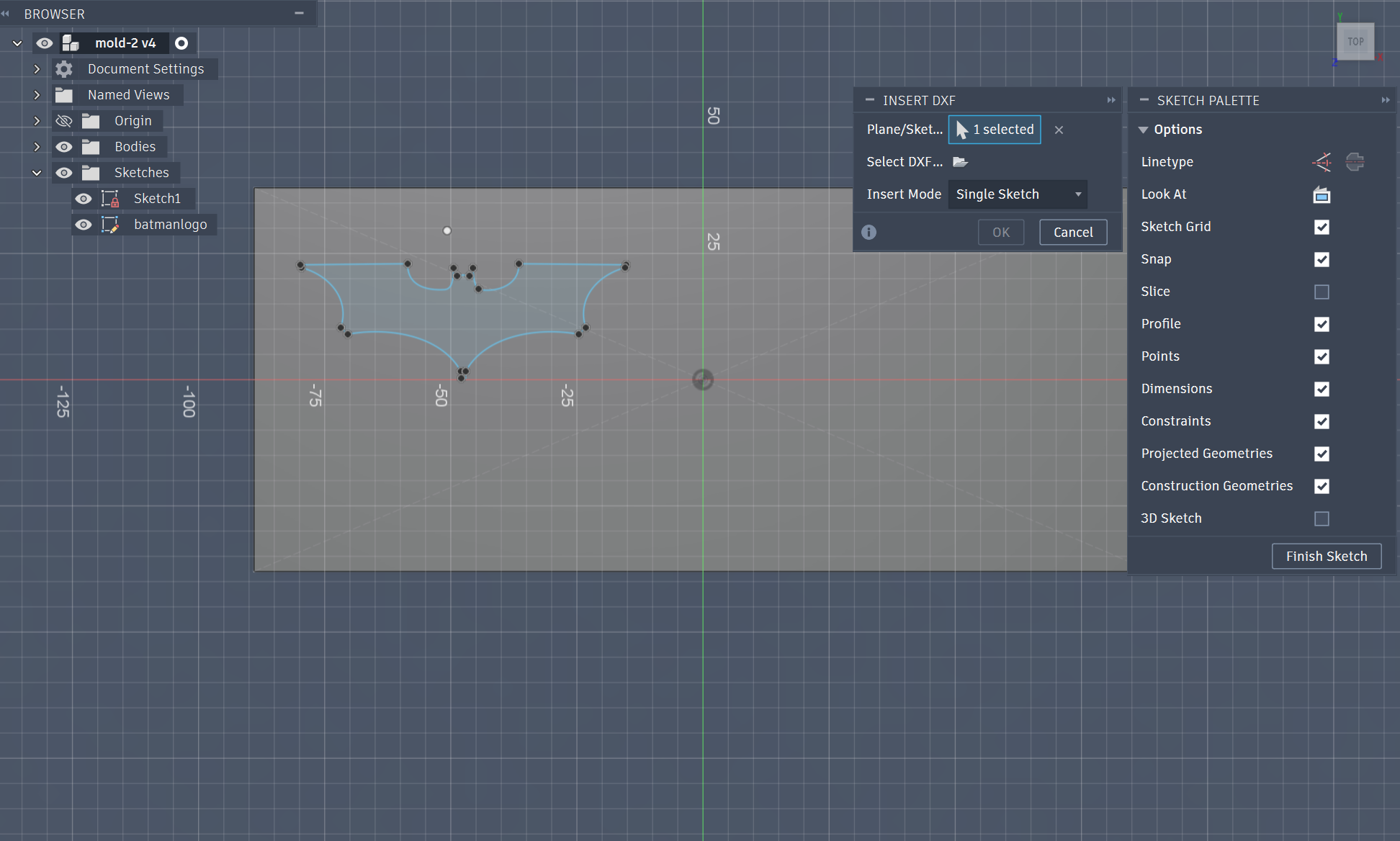Hide Sketch1 using its eye icon

[x=84, y=199]
